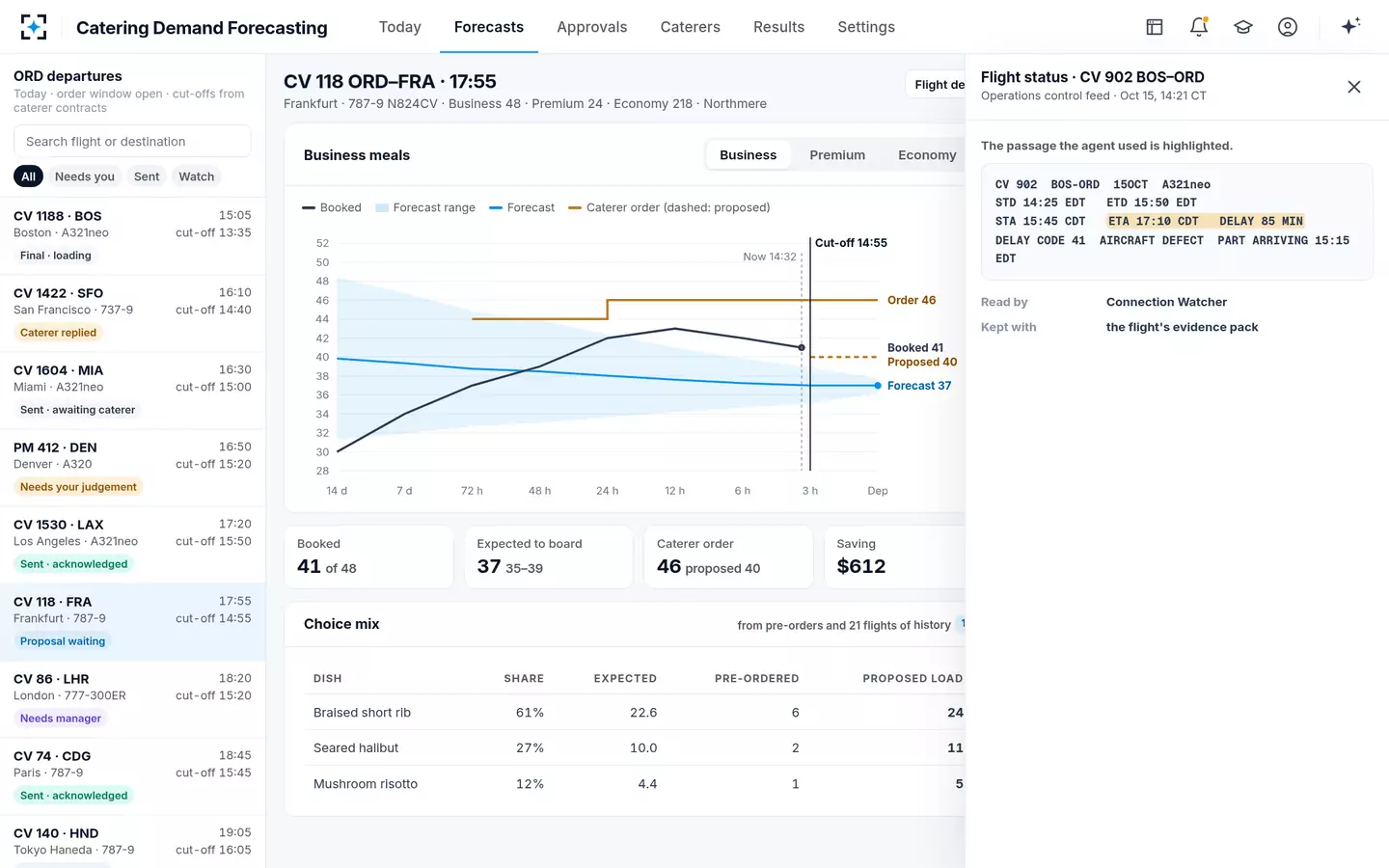Click the Cut-off 14:55 marker on chart

coord(851,243)
